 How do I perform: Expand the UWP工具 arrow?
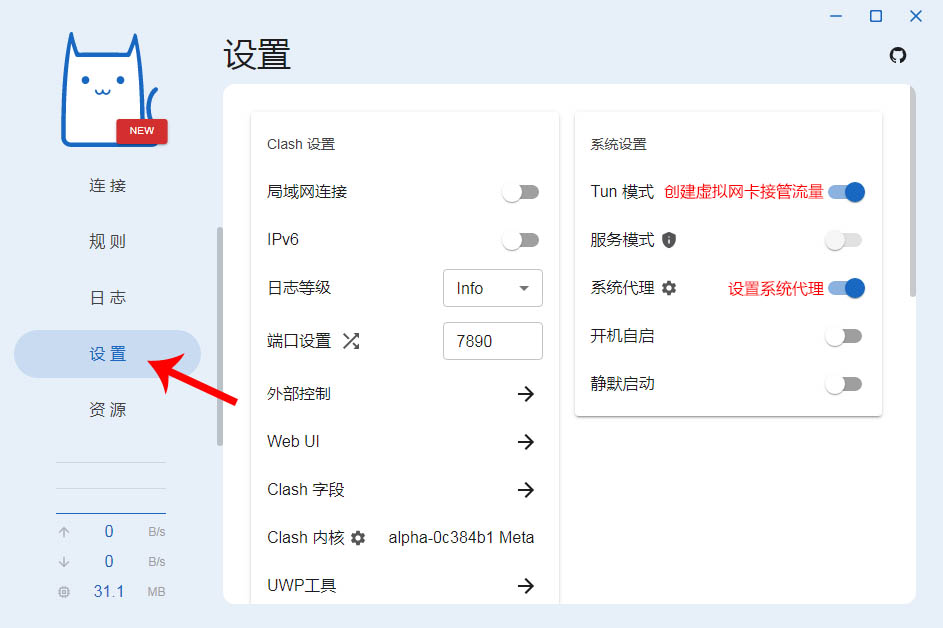click(x=525, y=586)
